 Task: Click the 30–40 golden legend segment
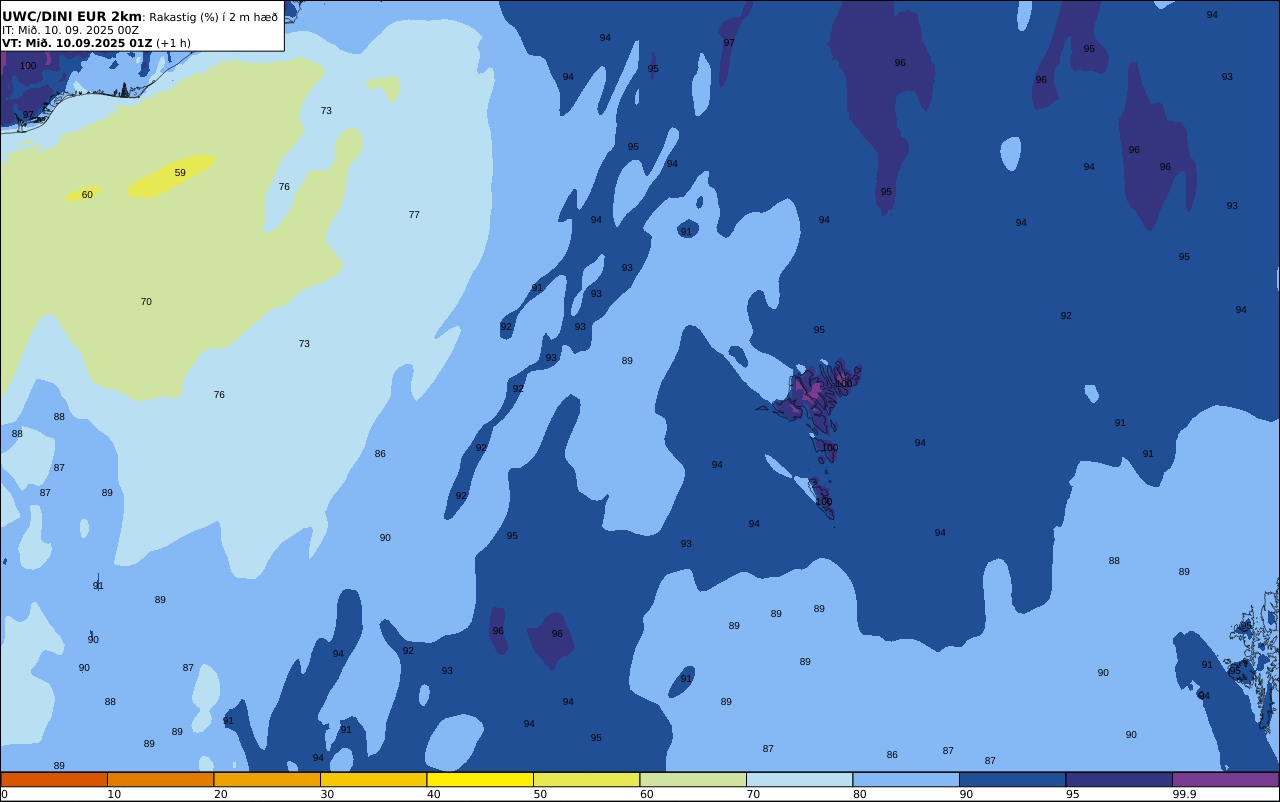coord(373,779)
